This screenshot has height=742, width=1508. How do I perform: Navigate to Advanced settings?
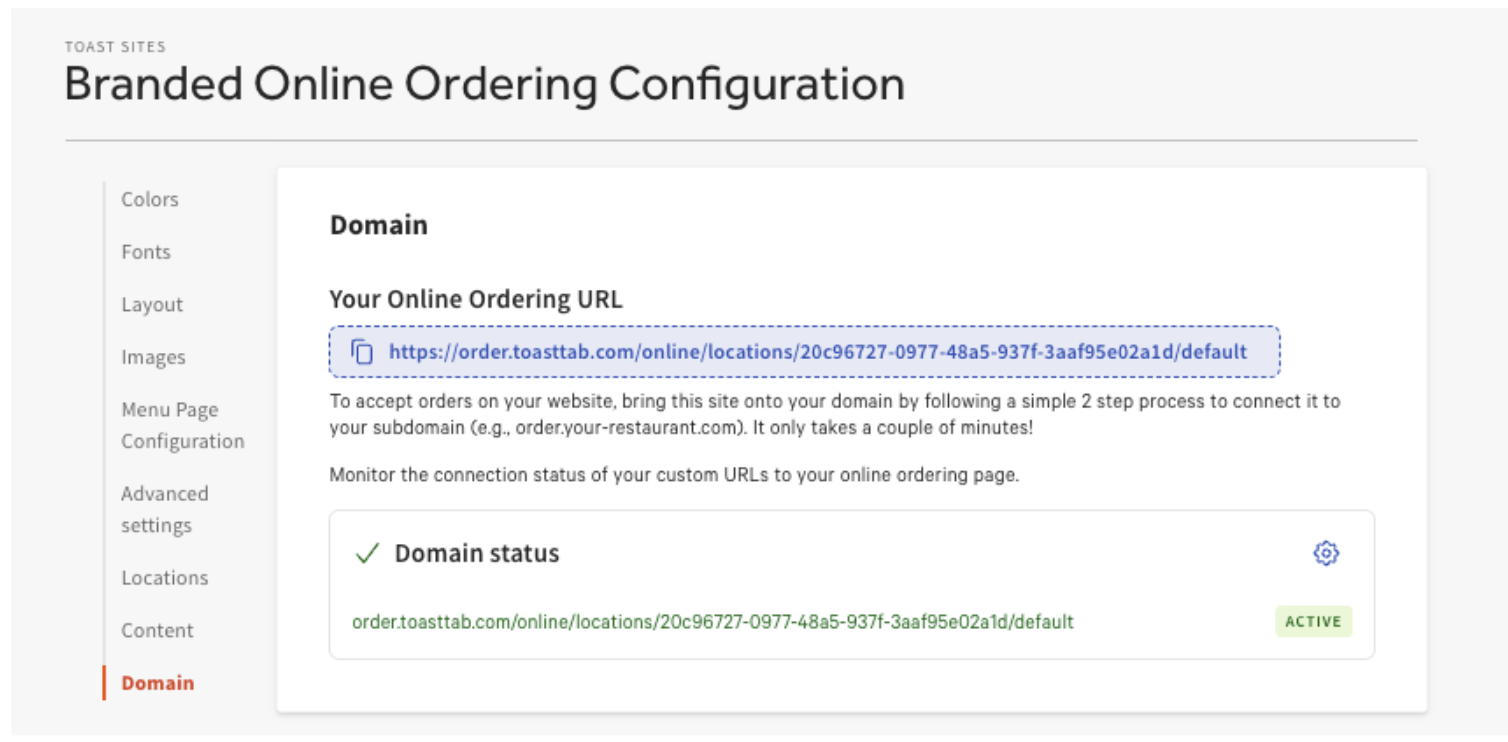point(164,509)
